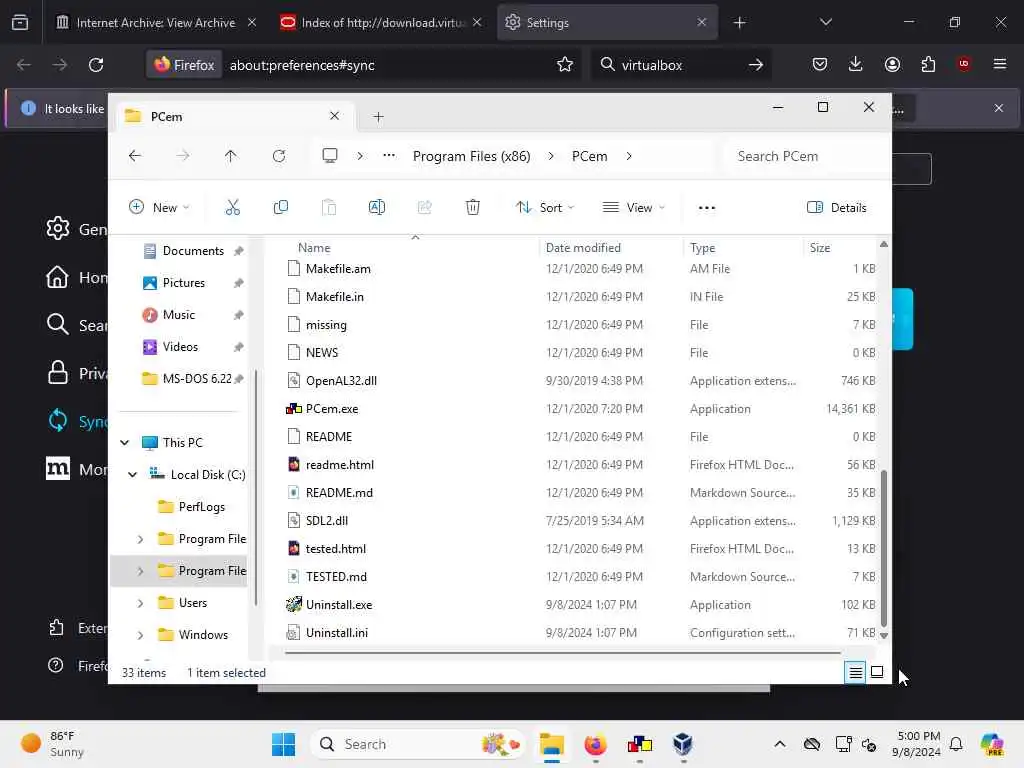This screenshot has width=1024, height=768.
Task: Sort by Date modified column header
Action: [583, 248]
